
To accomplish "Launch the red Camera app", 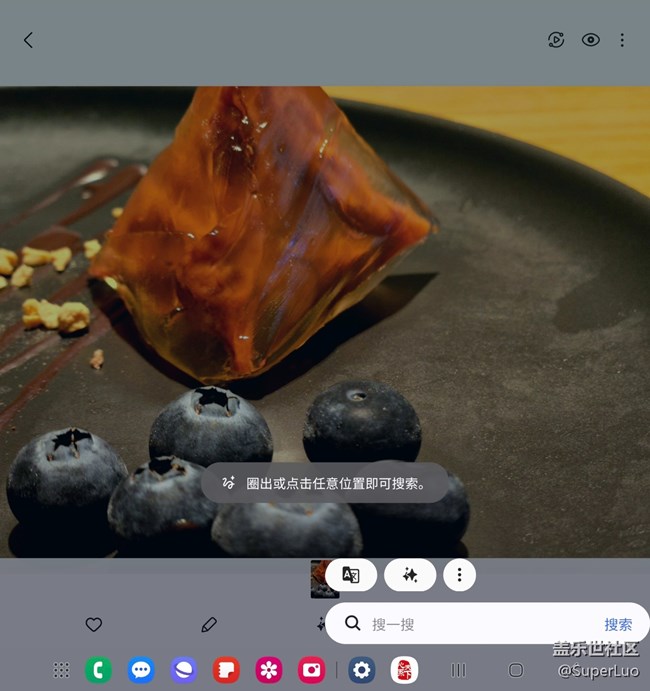I will click(x=312, y=670).
